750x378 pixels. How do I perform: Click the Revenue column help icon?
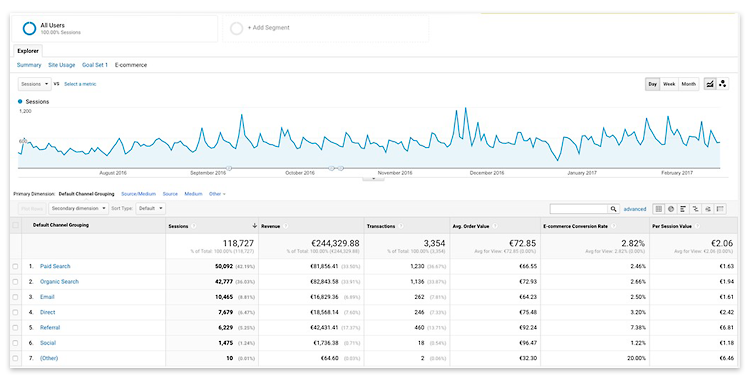coord(286,226)
